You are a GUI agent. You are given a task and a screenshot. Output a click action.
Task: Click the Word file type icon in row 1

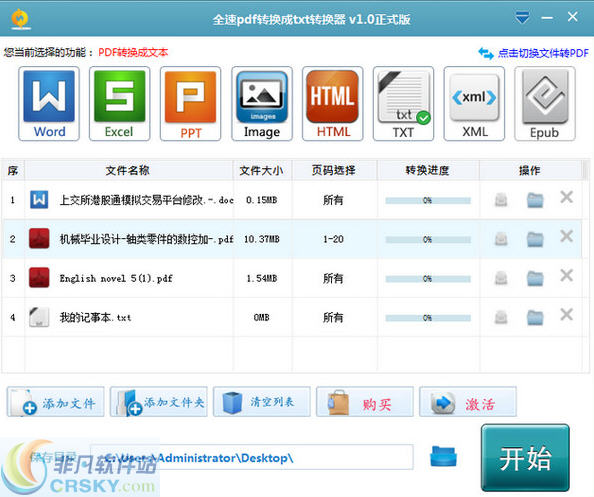tap(39, 199)
